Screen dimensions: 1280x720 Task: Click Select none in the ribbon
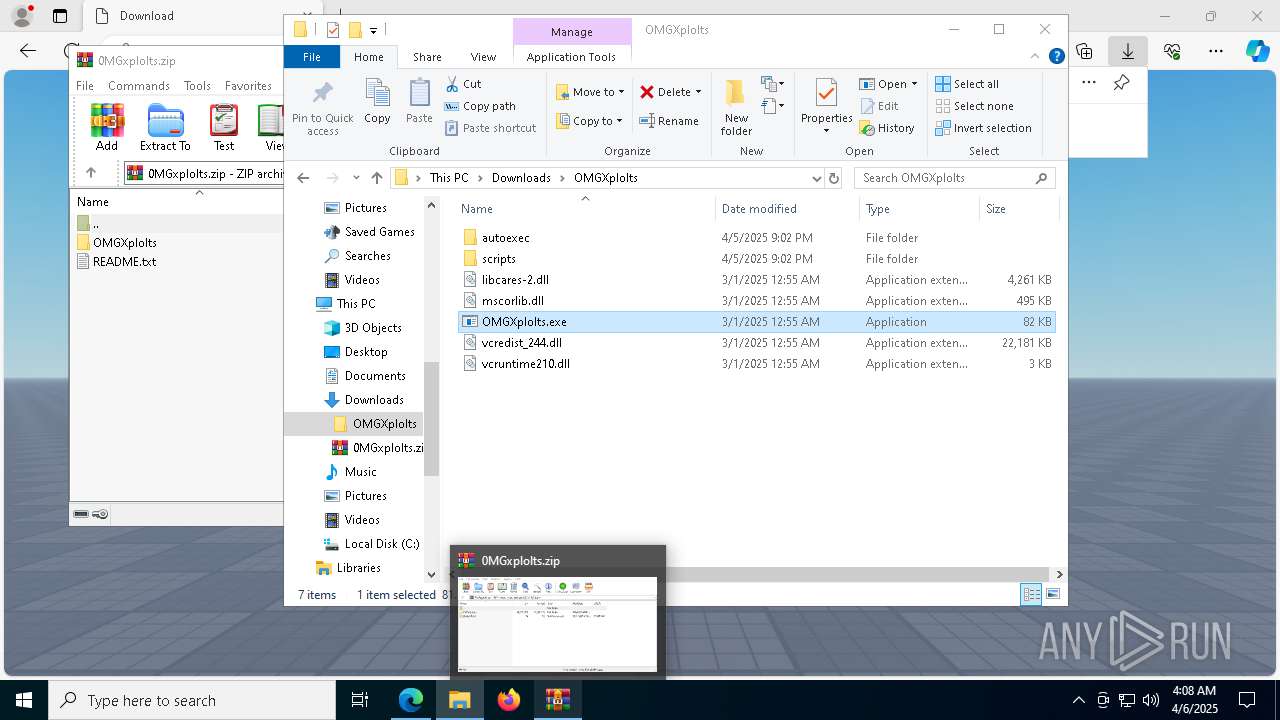[974, 106]
